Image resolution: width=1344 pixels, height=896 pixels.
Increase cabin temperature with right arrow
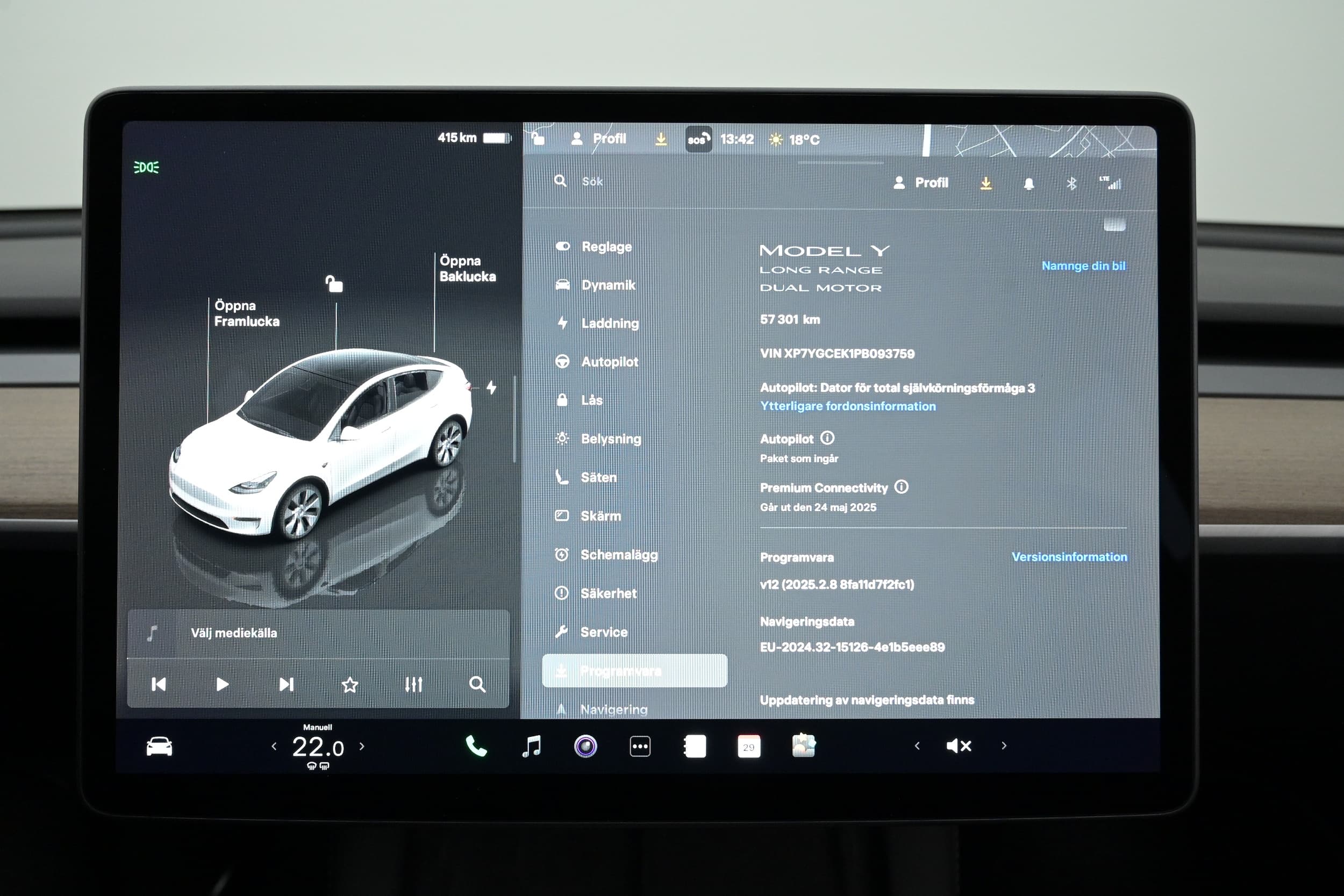pyautogui.click(x=362, y=746)
